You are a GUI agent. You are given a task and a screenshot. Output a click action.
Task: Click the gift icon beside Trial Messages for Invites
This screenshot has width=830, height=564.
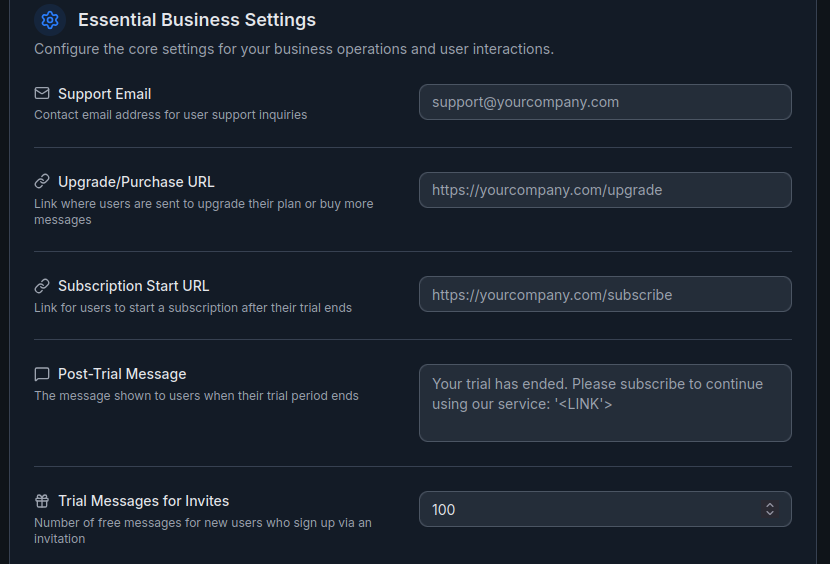click(42, 500)
